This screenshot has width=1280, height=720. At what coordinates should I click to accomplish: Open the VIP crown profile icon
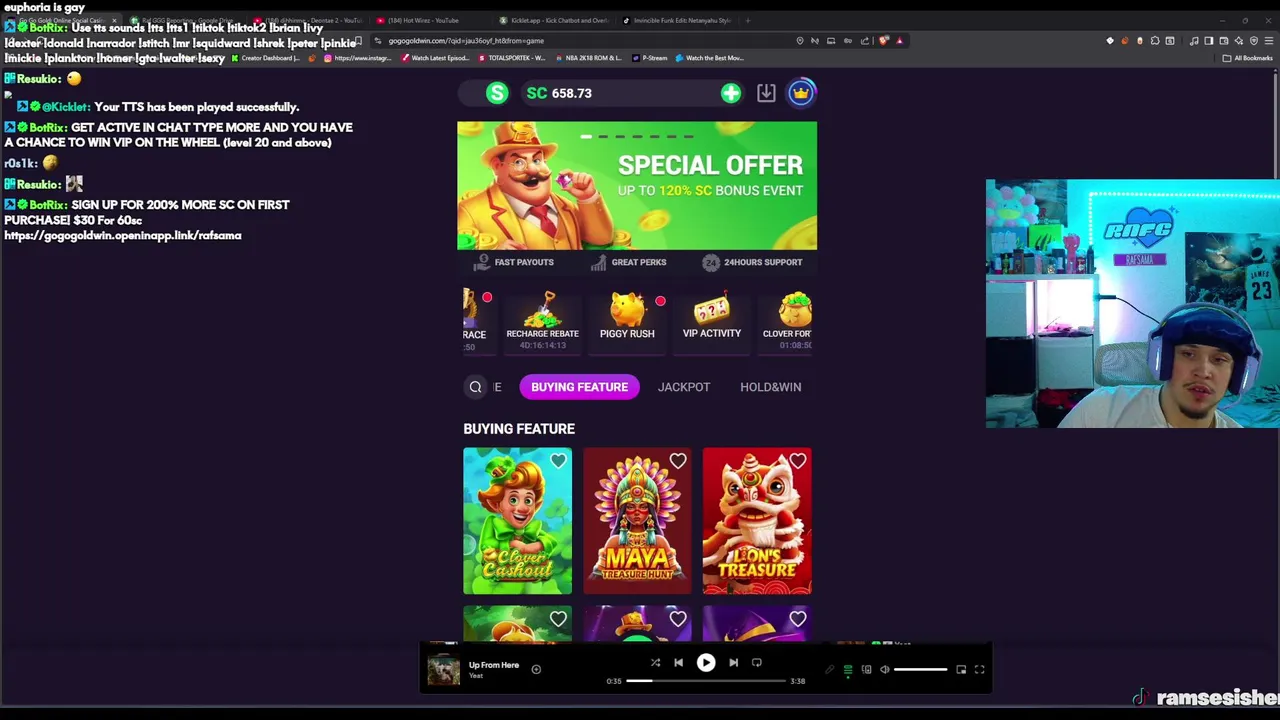click(x=801, y=93)
